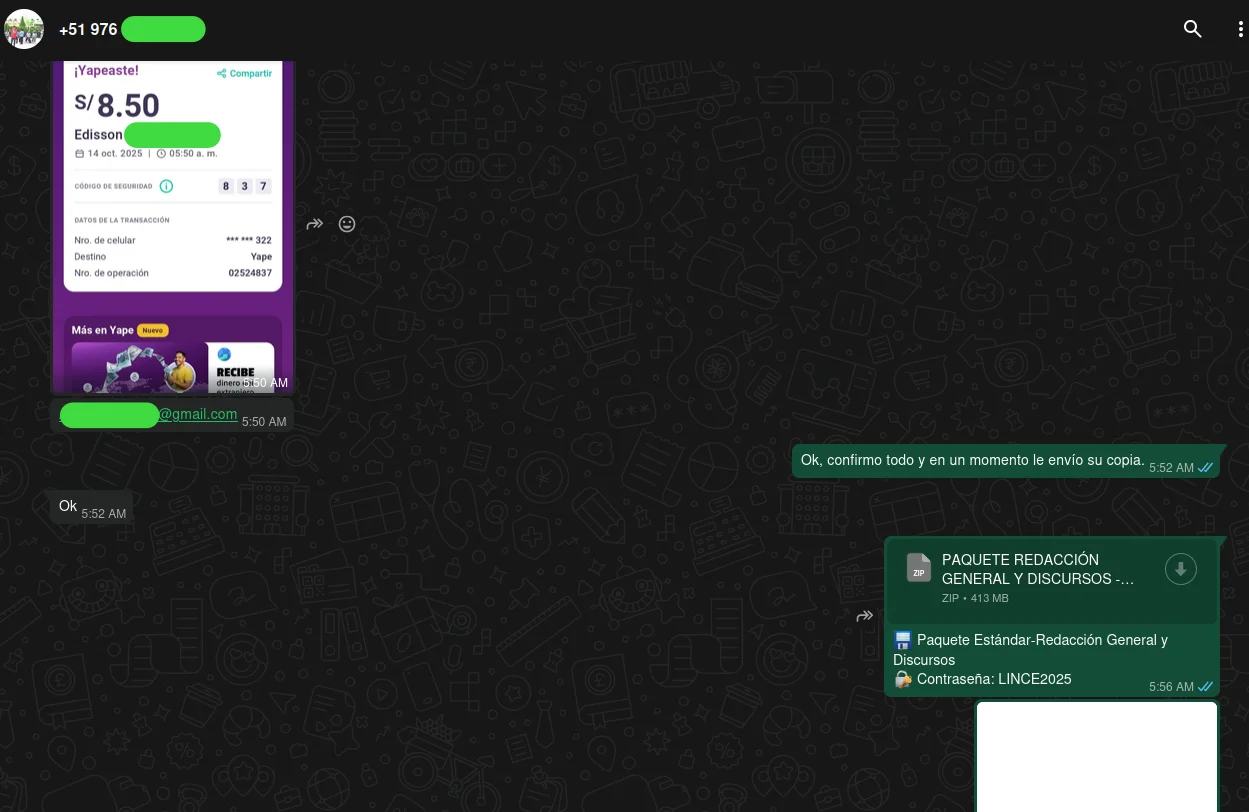1249x812 pixels.
Task: Click read-receipt checkmarks on 5:52 AM sent message
Action: pos(1205,468)
